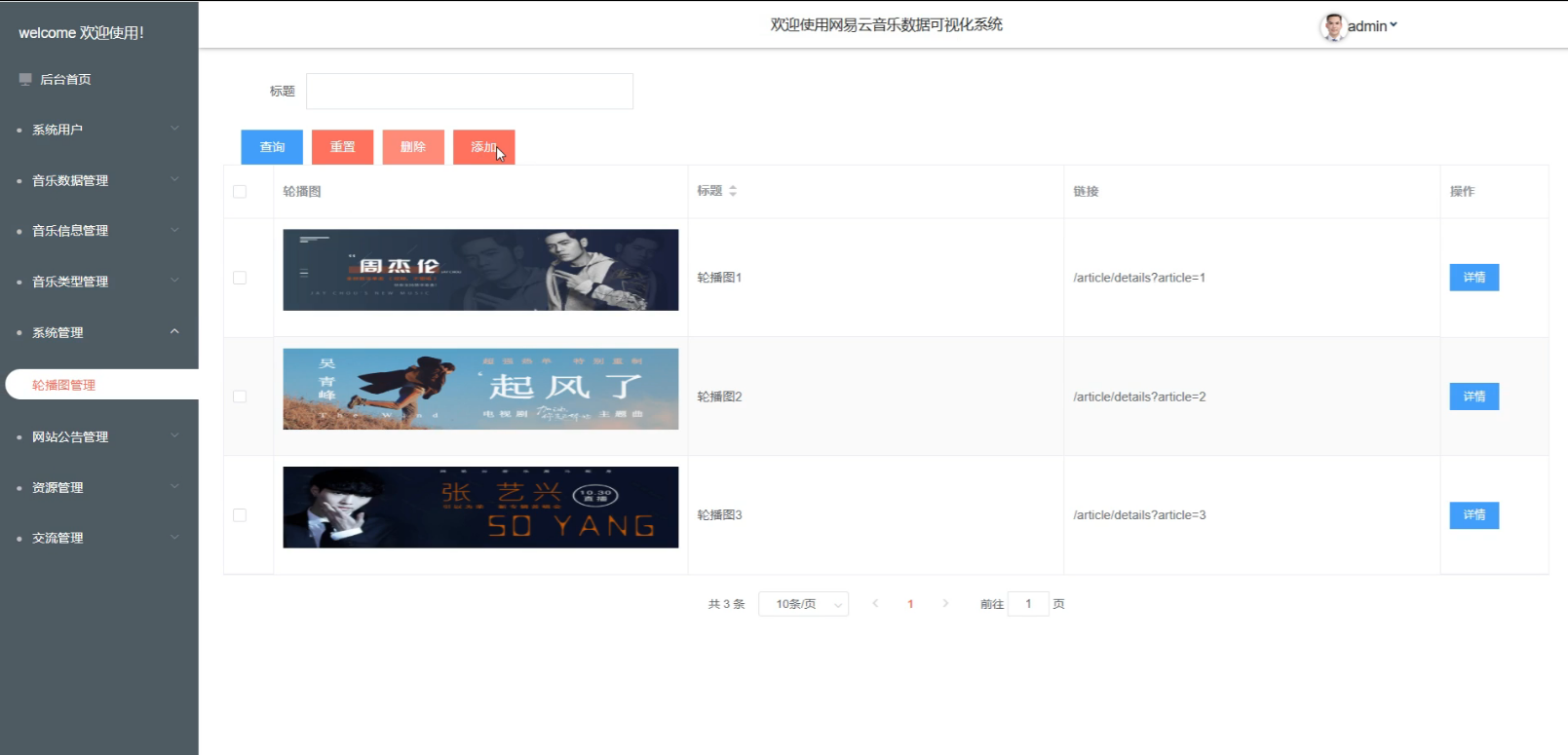1568x755 pixels.
Task: Click the 周杰伦 banner thumbnail
Action: click(x=480, y=270)
